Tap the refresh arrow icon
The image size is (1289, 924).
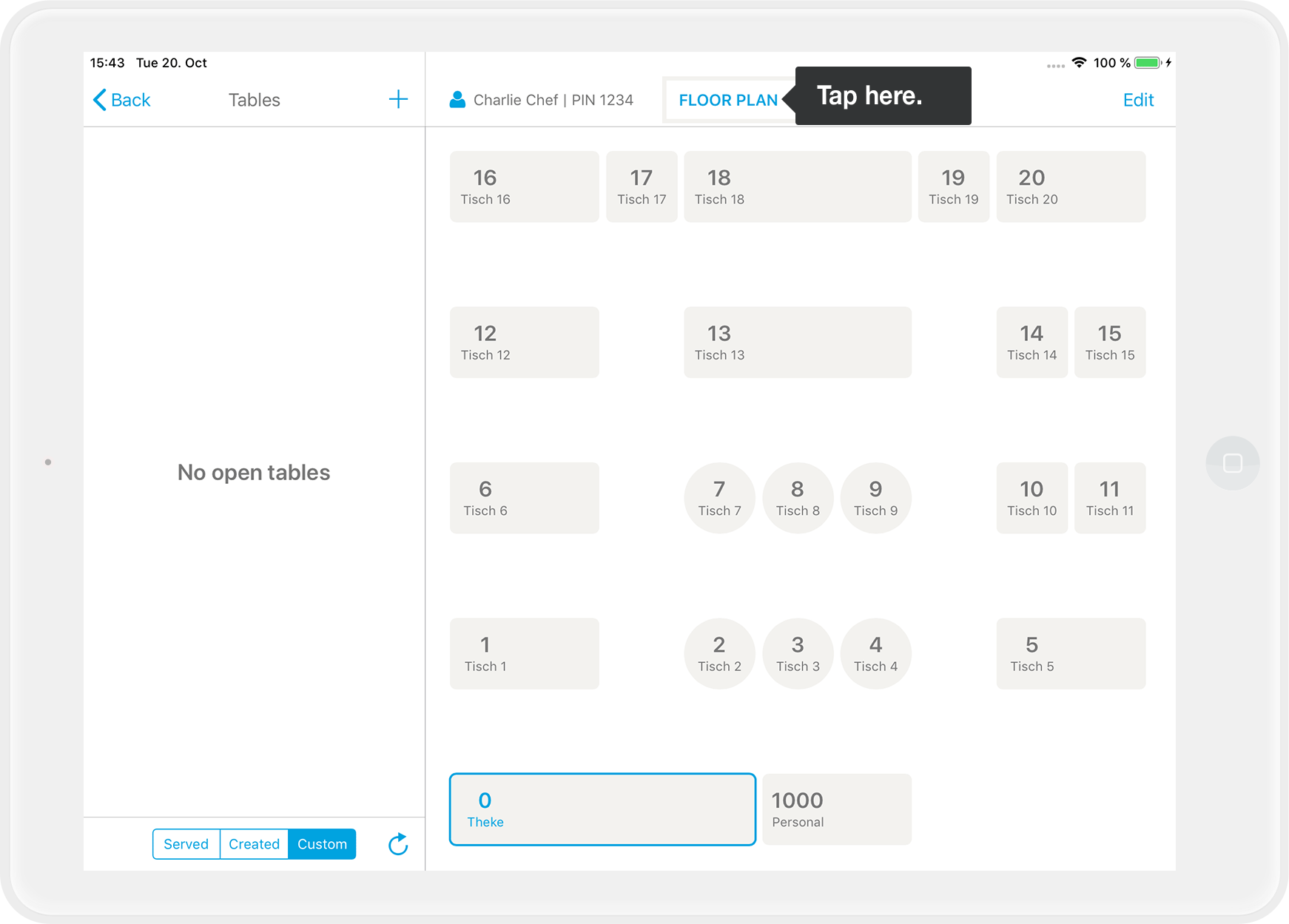pos(398,844)
